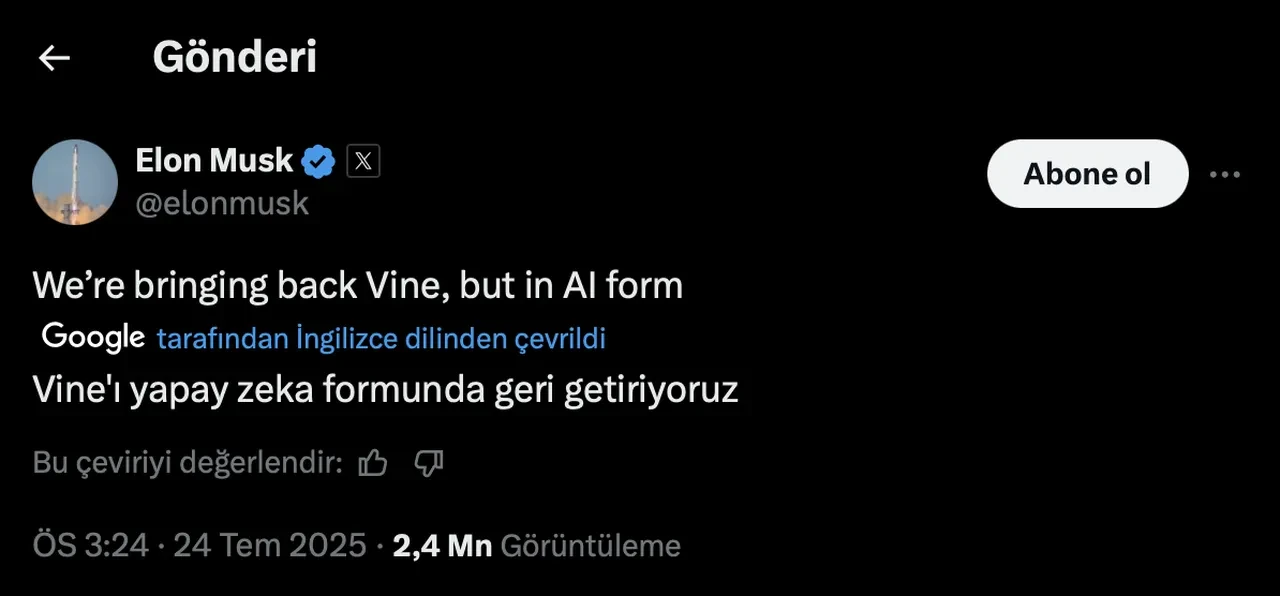Viewport: 1280px width, 596px height.
Task: Click the Görüntüleme views label
Action: point(590,546)
